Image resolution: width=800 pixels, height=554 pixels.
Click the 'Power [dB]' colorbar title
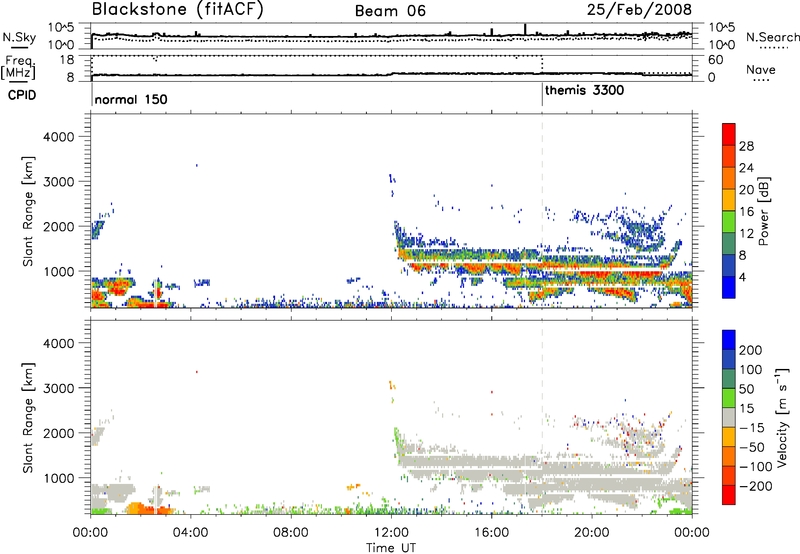pos(763,211)
